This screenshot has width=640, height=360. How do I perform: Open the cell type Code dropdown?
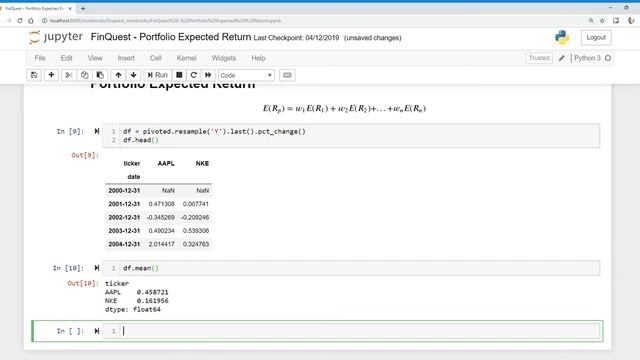[x=246, y=76]
